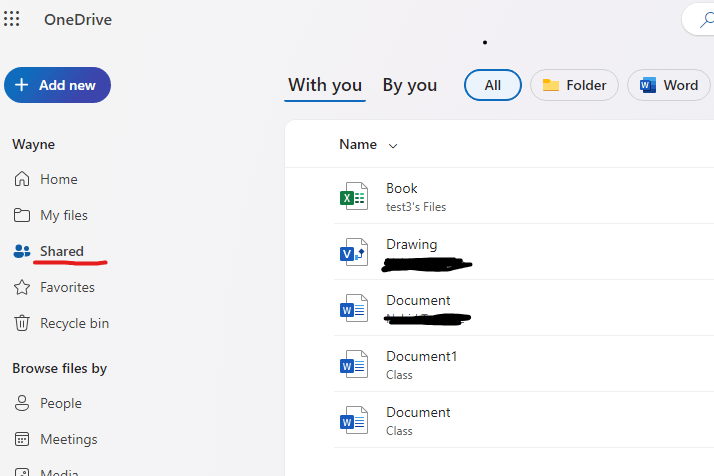Click the test3's Files location text
Image resolution: width=714 pixels, height=476 pixels.
pos(416,207)
